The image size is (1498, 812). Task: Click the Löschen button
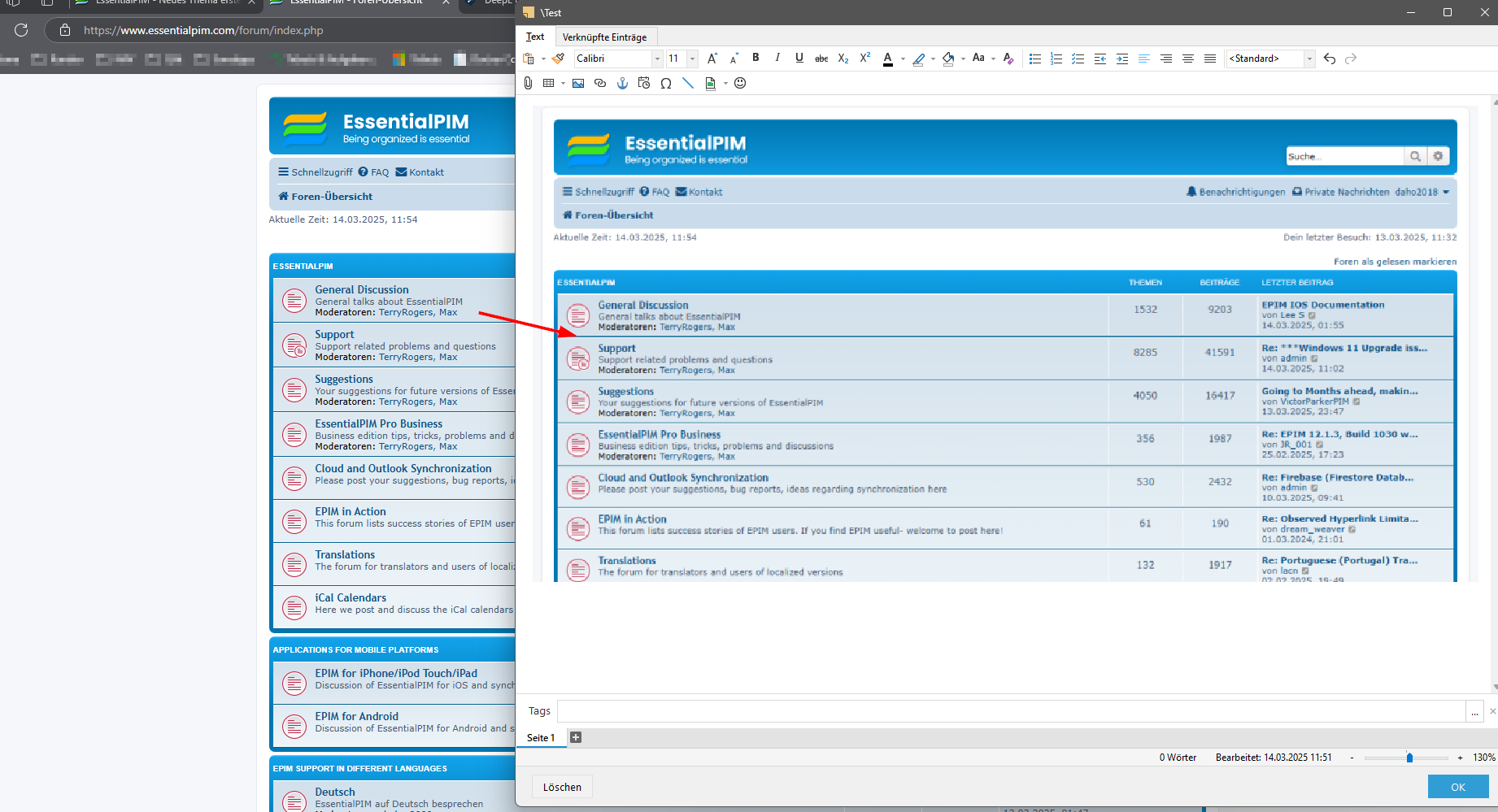tap(562, 787)
